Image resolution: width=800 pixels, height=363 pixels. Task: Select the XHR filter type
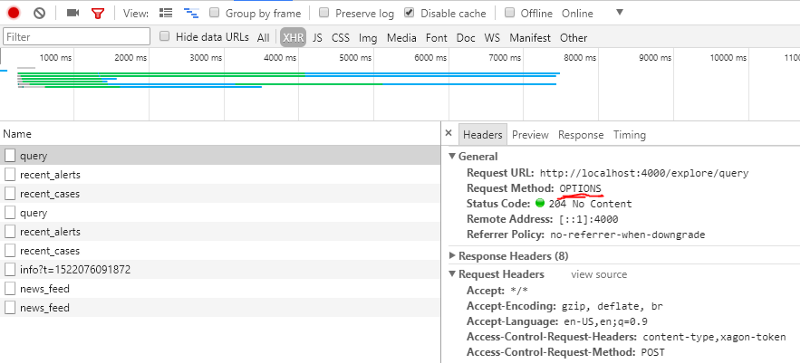(293, 38)
